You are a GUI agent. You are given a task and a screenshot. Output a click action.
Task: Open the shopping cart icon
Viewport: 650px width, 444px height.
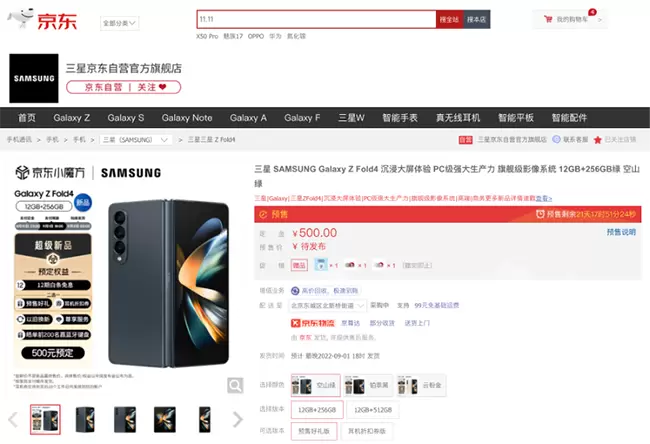point(548,19)
